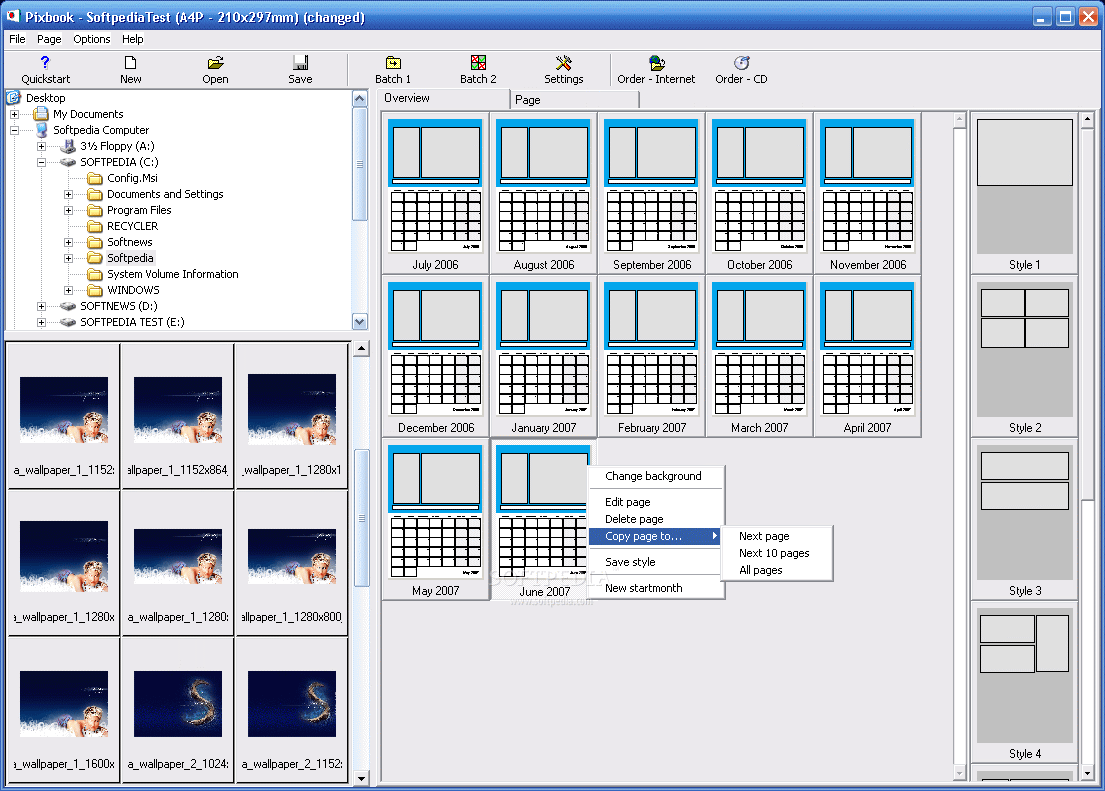Open the Page menu
Image resolution: width=1105 pixels, height=791 pixels.
tap(49, 39)
